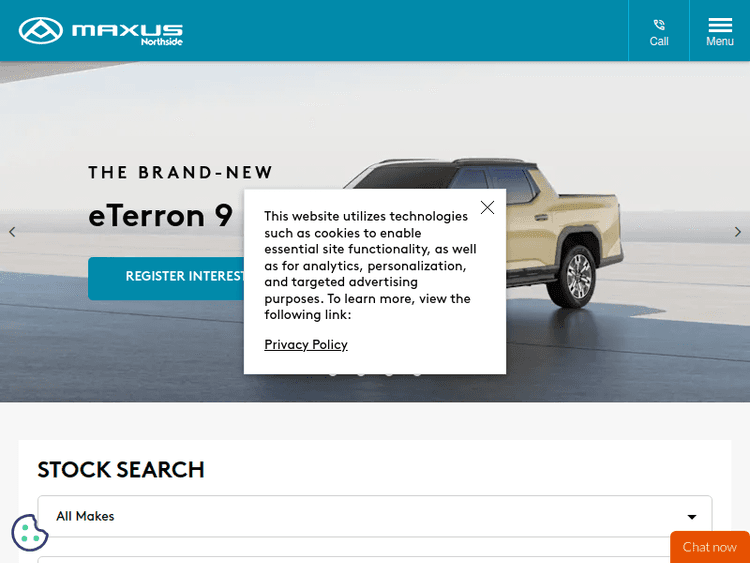The height and width of the screenshot is (563, 750).
Task: Click the eTerron 9 headline
Action: click(161, 216)
